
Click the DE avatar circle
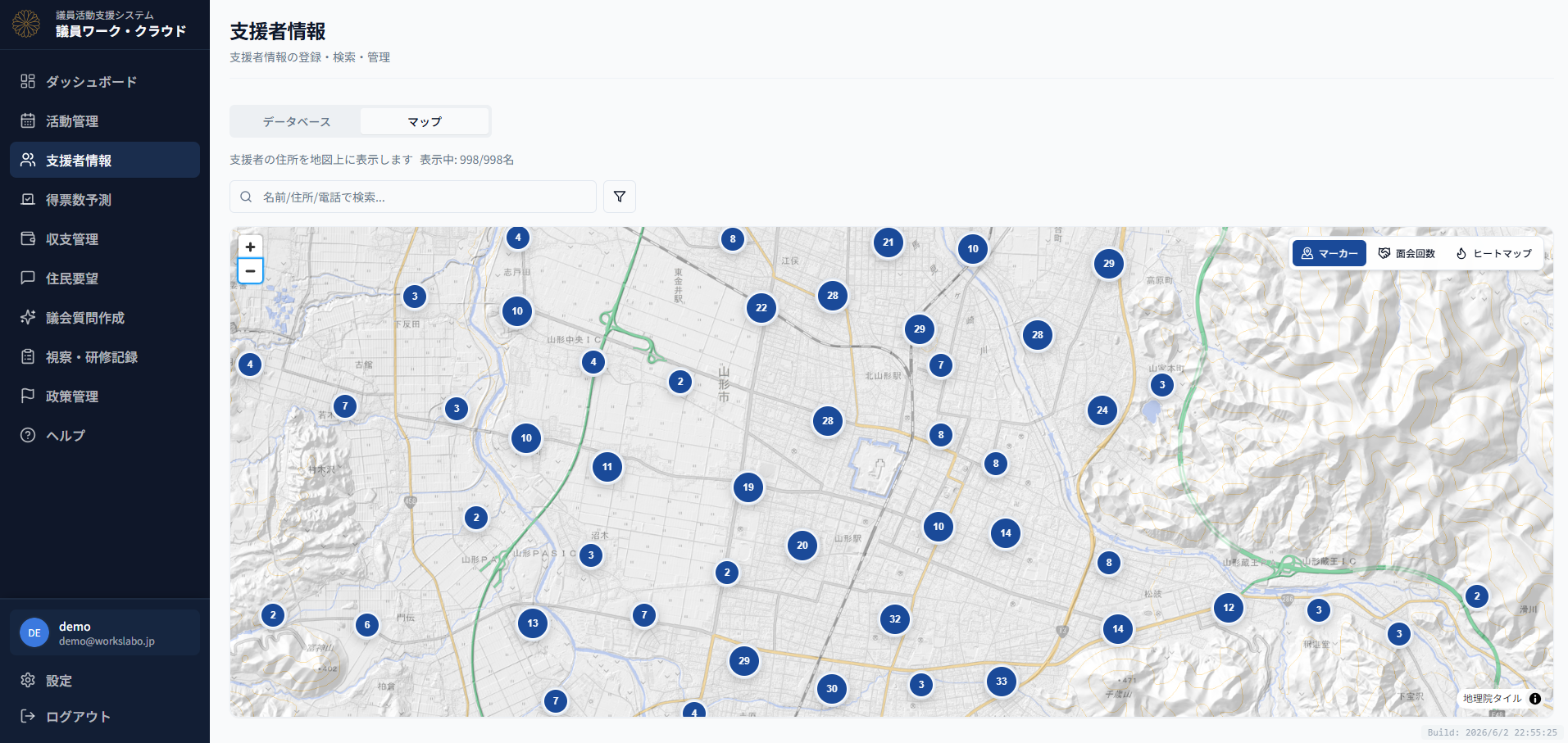tap(34, 632)
